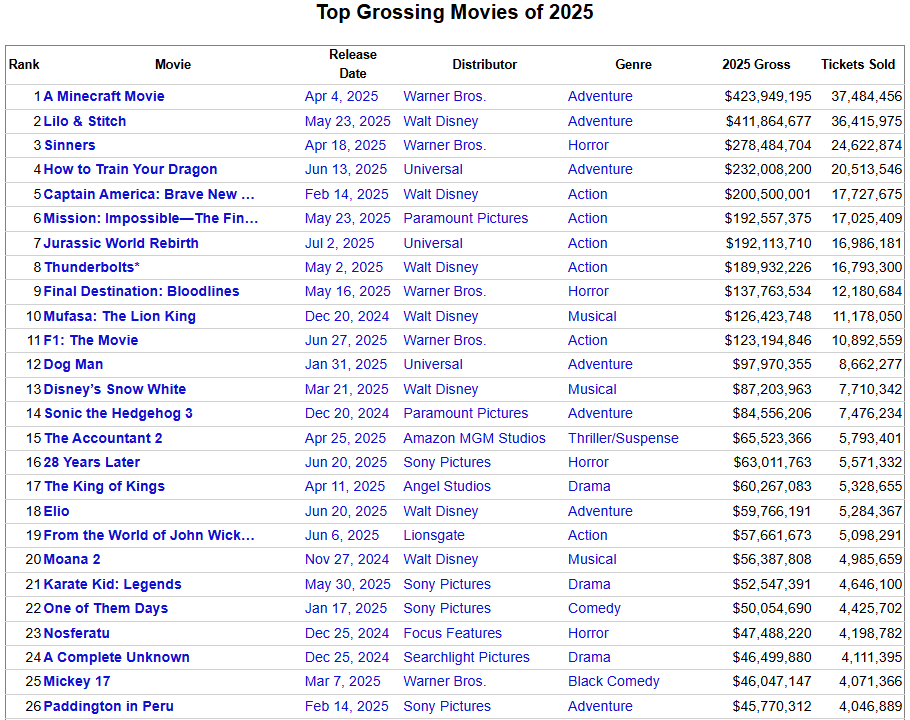
Task: Sort by Tickets Sold column header
Action: point(858,64)
